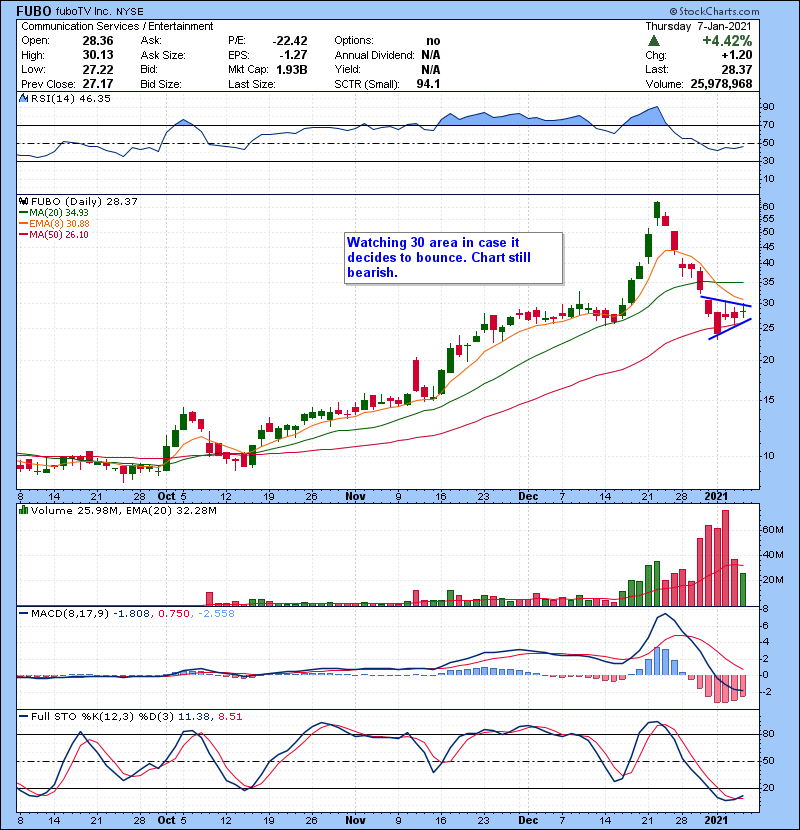The height and width of the screenshot is (830, 800).
Task: Click the Options value no
Action: (433, 41)
